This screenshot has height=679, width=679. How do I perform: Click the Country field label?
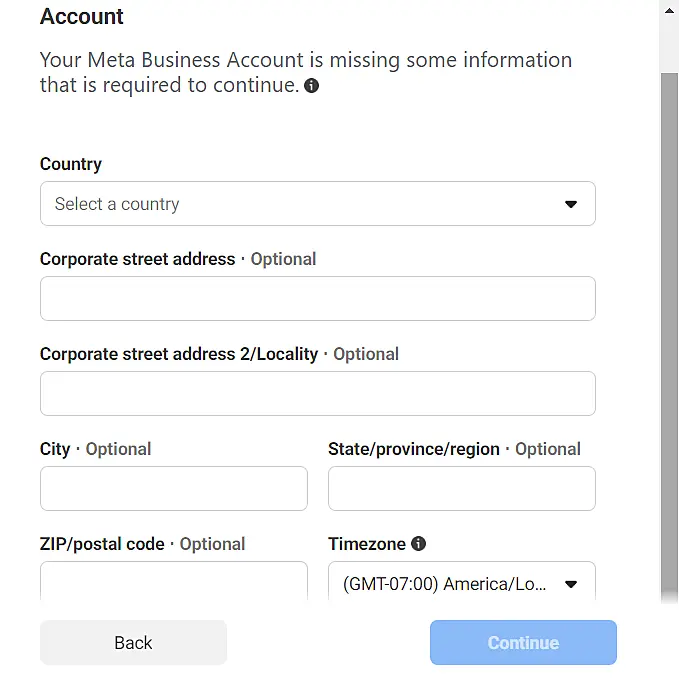pos(71,164)
